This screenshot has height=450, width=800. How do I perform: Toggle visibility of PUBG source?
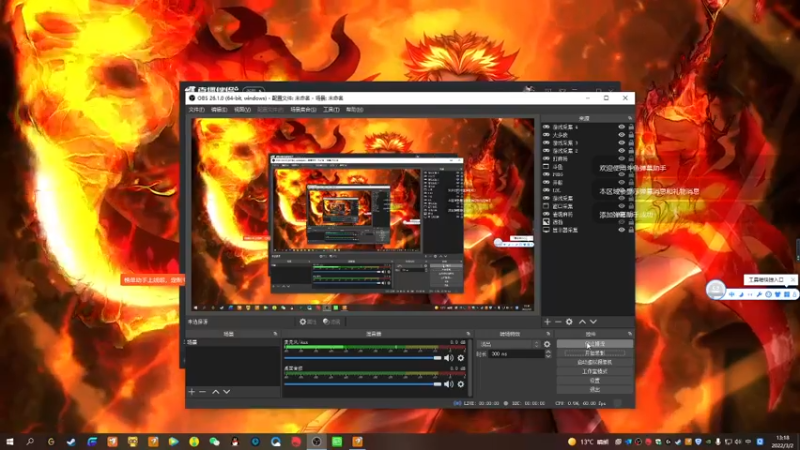pyautogui.click(x=621, y=174)
